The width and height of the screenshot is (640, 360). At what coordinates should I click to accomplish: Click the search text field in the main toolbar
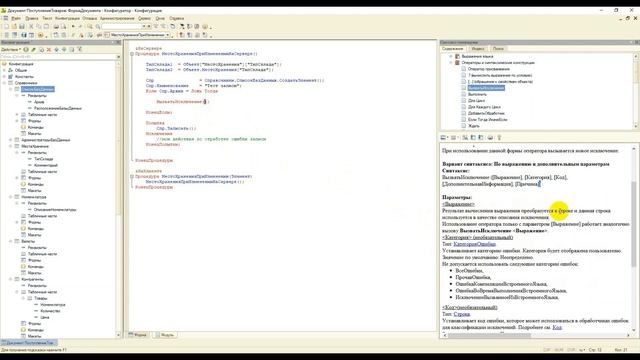point(123,27)
